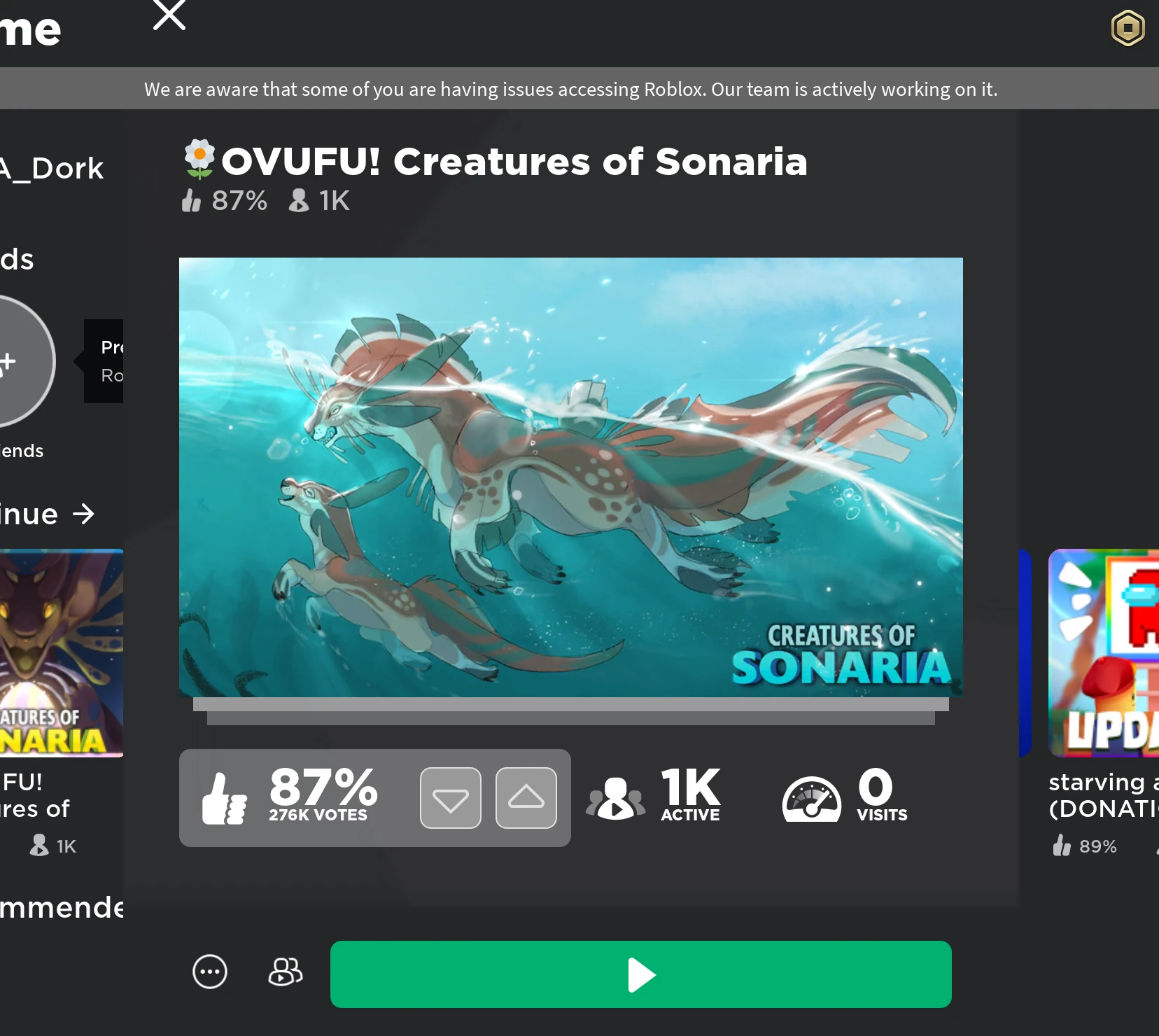1159x1036 pixels.
Task: Toggle the like percentage vote panel
Action: coord(322,798)
